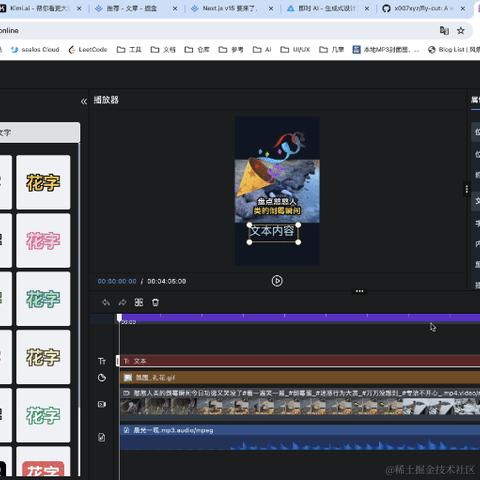Open the 仓库 bookmarks folder
The width and height of the screenshot is (480, 480).
click(x=197, y=50)
